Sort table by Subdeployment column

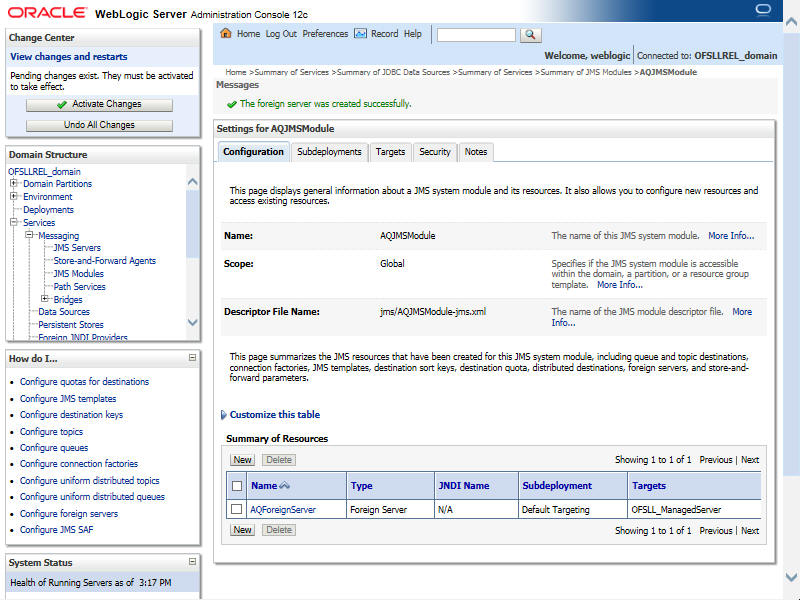tap(557, 486)
